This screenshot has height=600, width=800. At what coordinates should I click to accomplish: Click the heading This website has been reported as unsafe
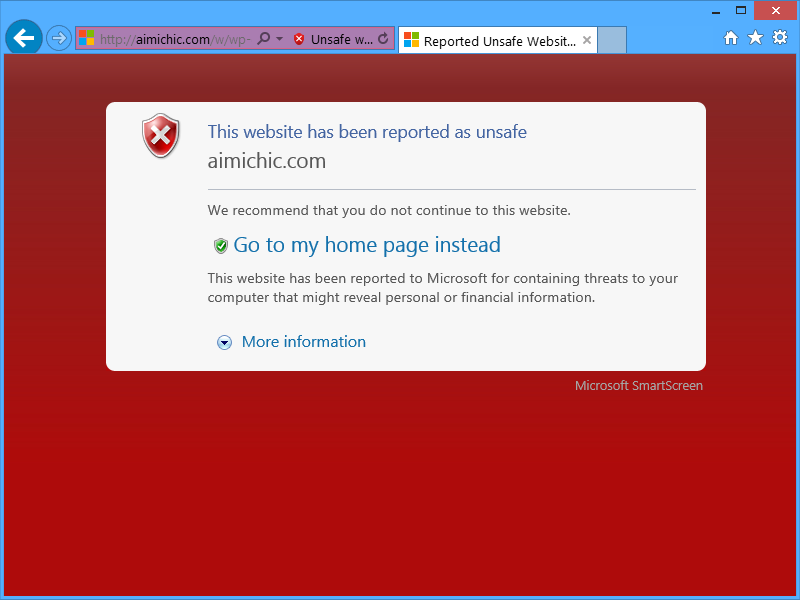tap(367, 132)
